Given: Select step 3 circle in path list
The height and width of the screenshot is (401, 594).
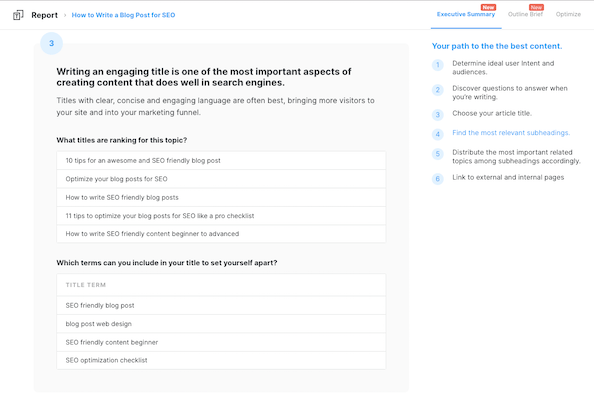Looking at the screenshot, I should pyautogui.click(x=438, y=115).
